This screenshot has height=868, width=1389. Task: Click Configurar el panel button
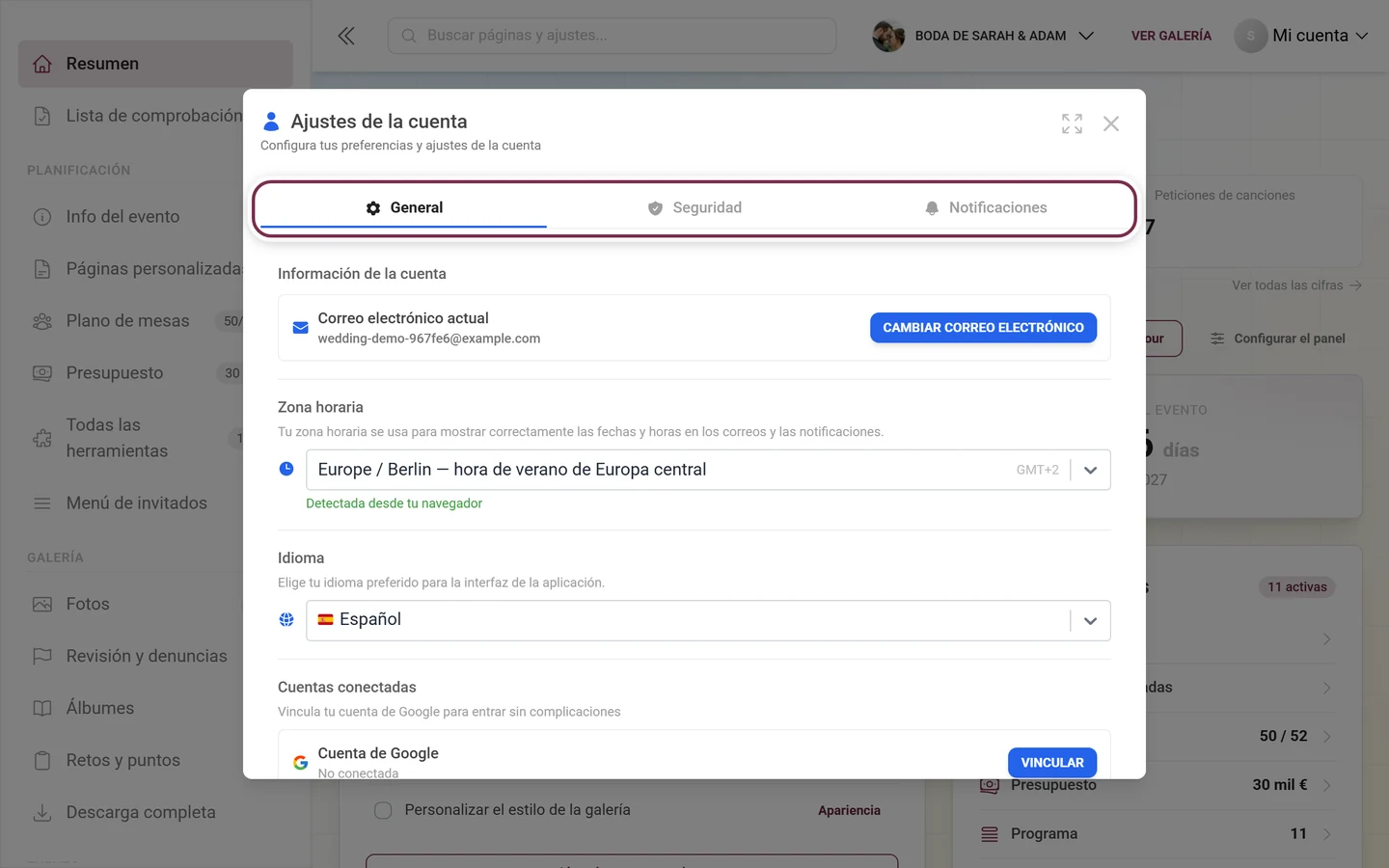(x=1277, y=339)
